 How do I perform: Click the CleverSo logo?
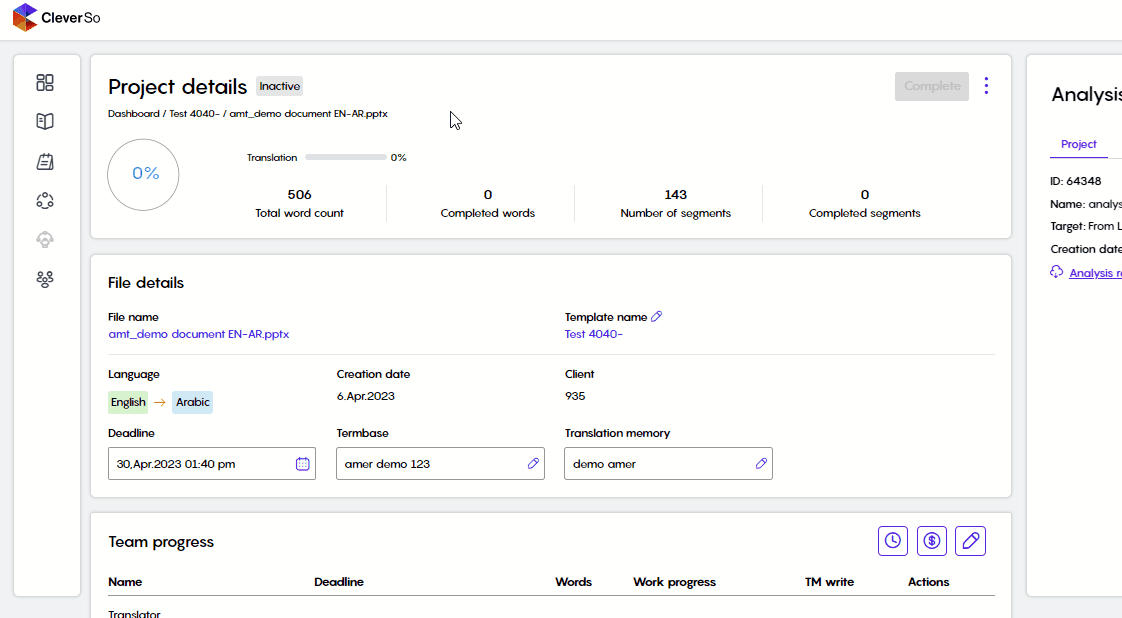pyautogui.click(x=57, y=17)
